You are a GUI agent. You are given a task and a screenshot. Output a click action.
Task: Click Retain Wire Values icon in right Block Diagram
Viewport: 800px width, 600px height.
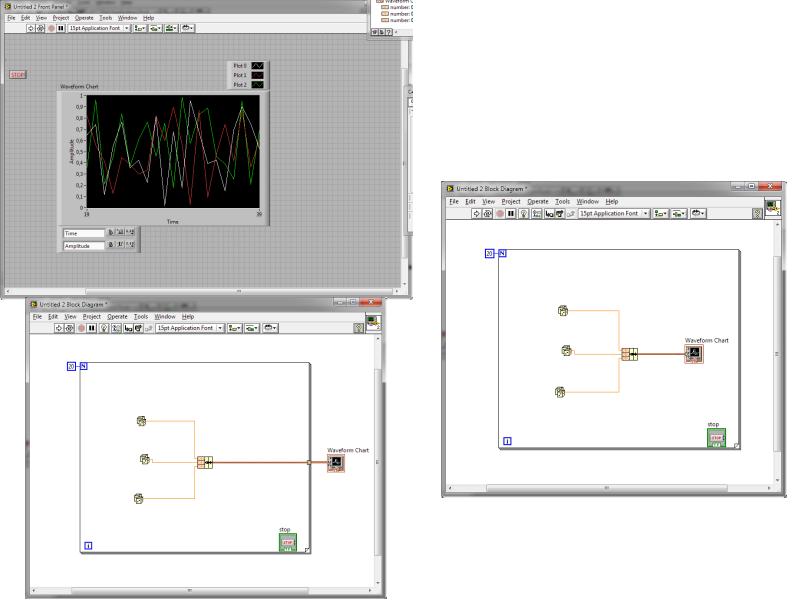click(537, 214)
